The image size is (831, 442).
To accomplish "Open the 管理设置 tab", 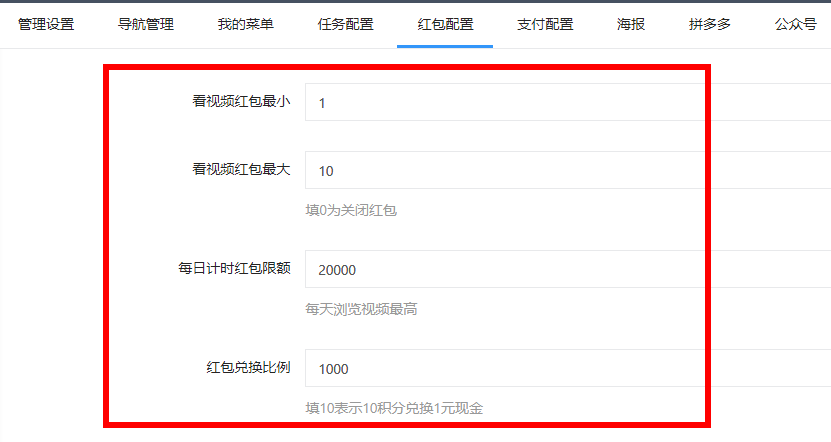I will [46, 24].
